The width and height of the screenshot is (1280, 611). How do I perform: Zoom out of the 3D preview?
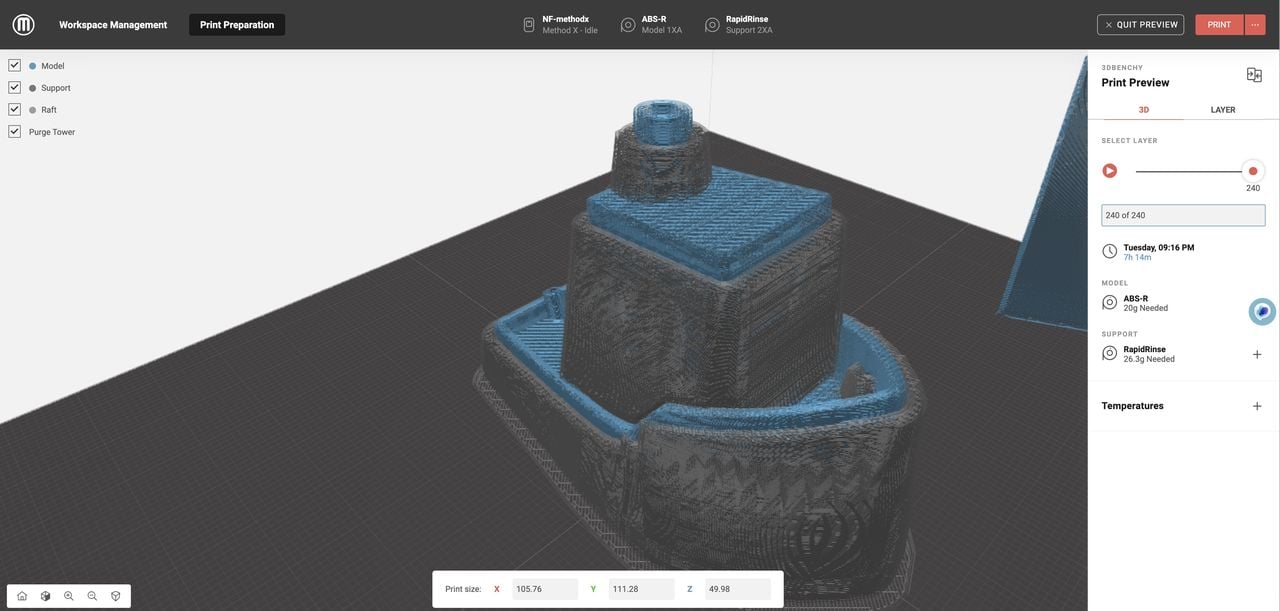pos(92,596)
